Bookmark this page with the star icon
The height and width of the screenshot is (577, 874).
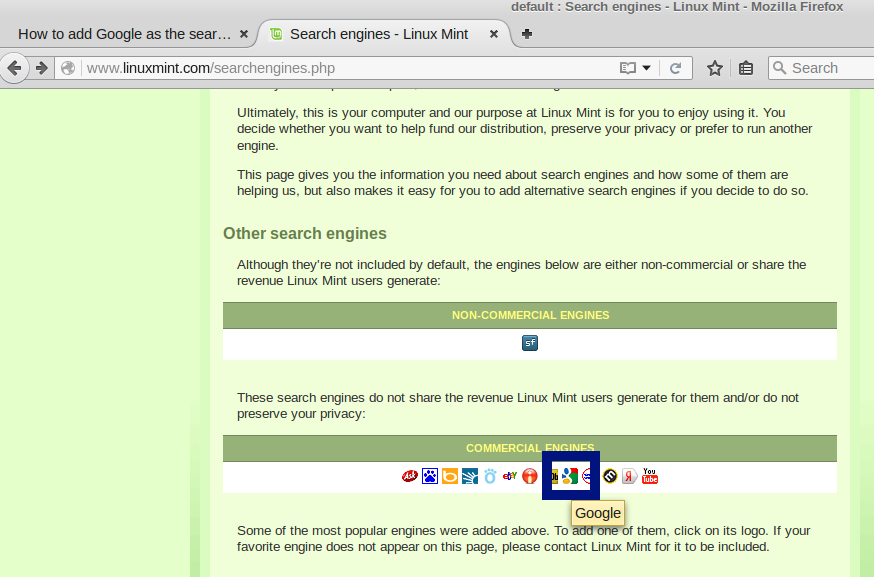(715, 68)
